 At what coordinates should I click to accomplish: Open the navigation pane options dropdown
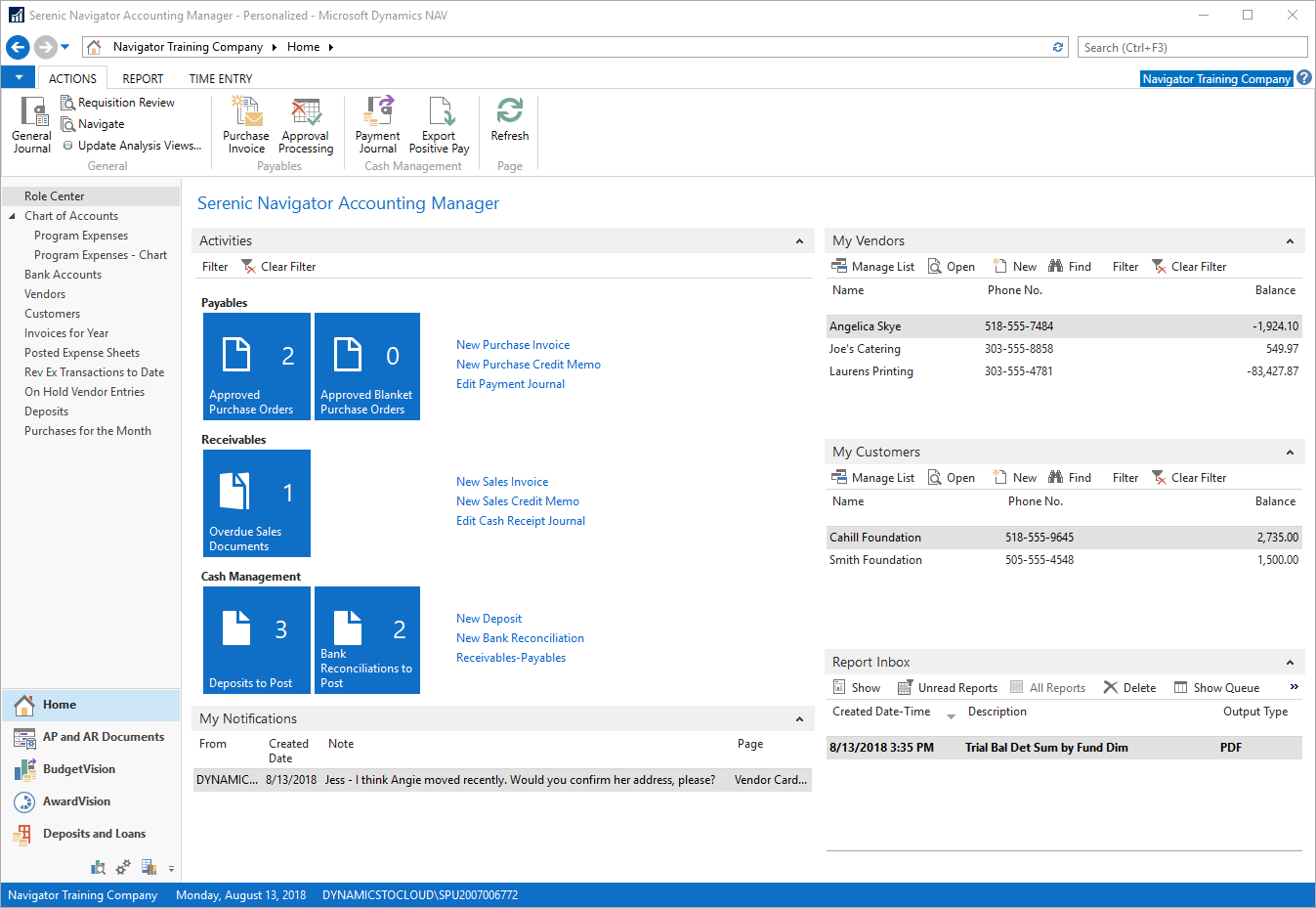pyautogui.click(x=171, y=868)
